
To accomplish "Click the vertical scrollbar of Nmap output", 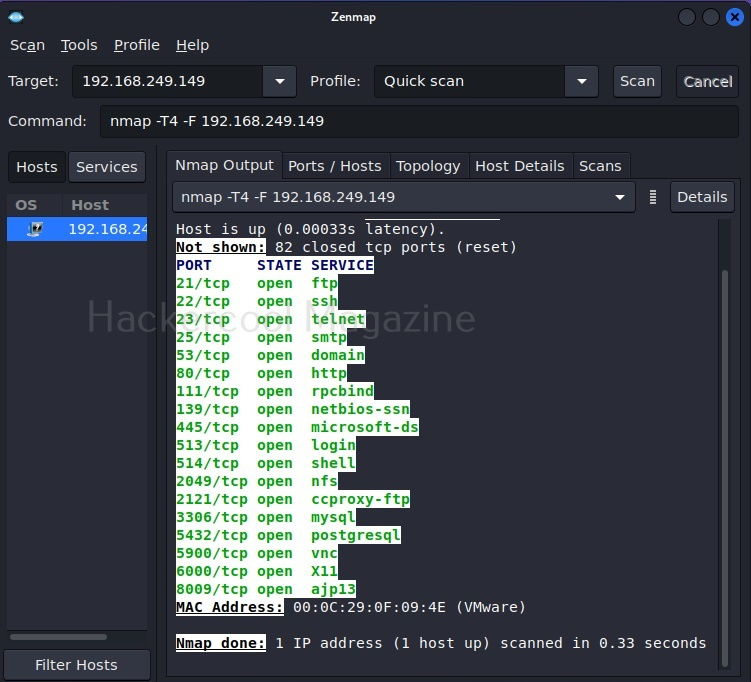I will pyautogui.click(x=725, y=468).
